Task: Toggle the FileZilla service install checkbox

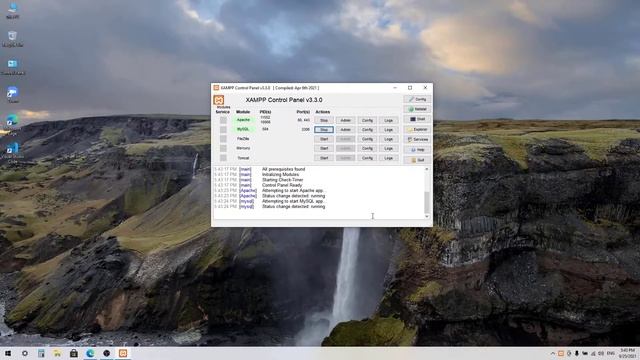Action: click(223, 139)
